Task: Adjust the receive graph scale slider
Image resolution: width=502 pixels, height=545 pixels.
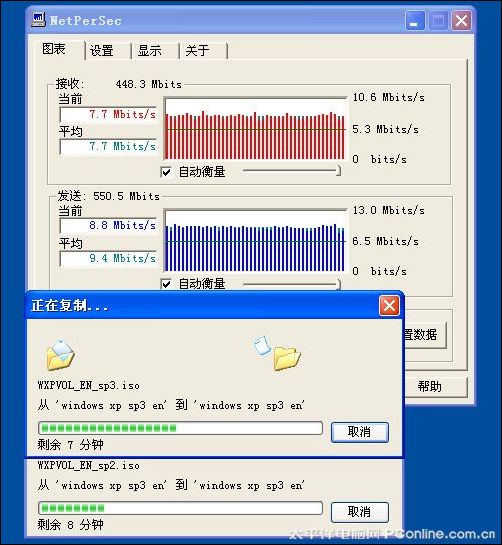Action: [291, 171]
